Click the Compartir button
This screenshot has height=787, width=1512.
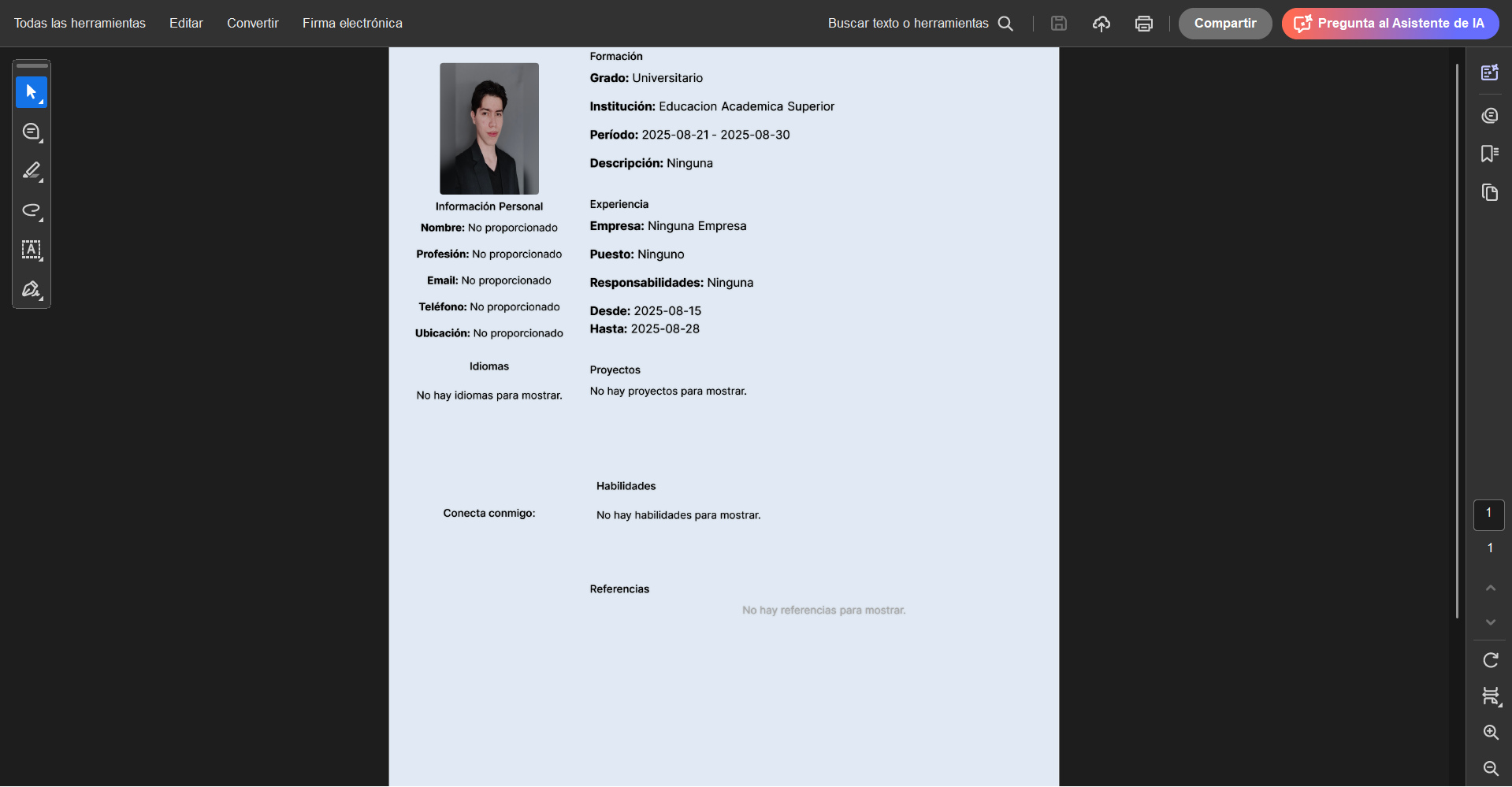[1224, 24]
